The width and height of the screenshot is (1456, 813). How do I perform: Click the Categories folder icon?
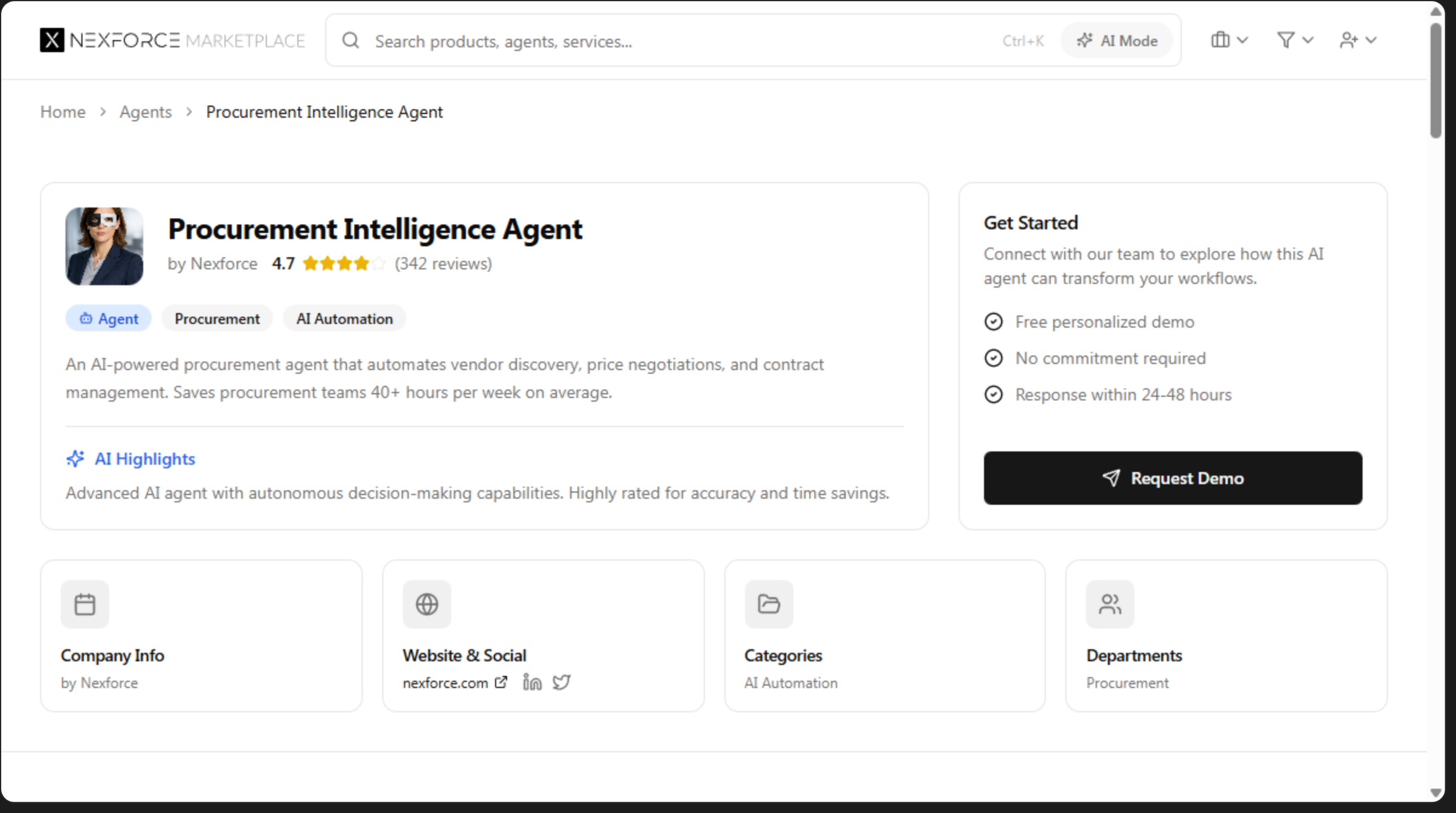coord(769,604)
